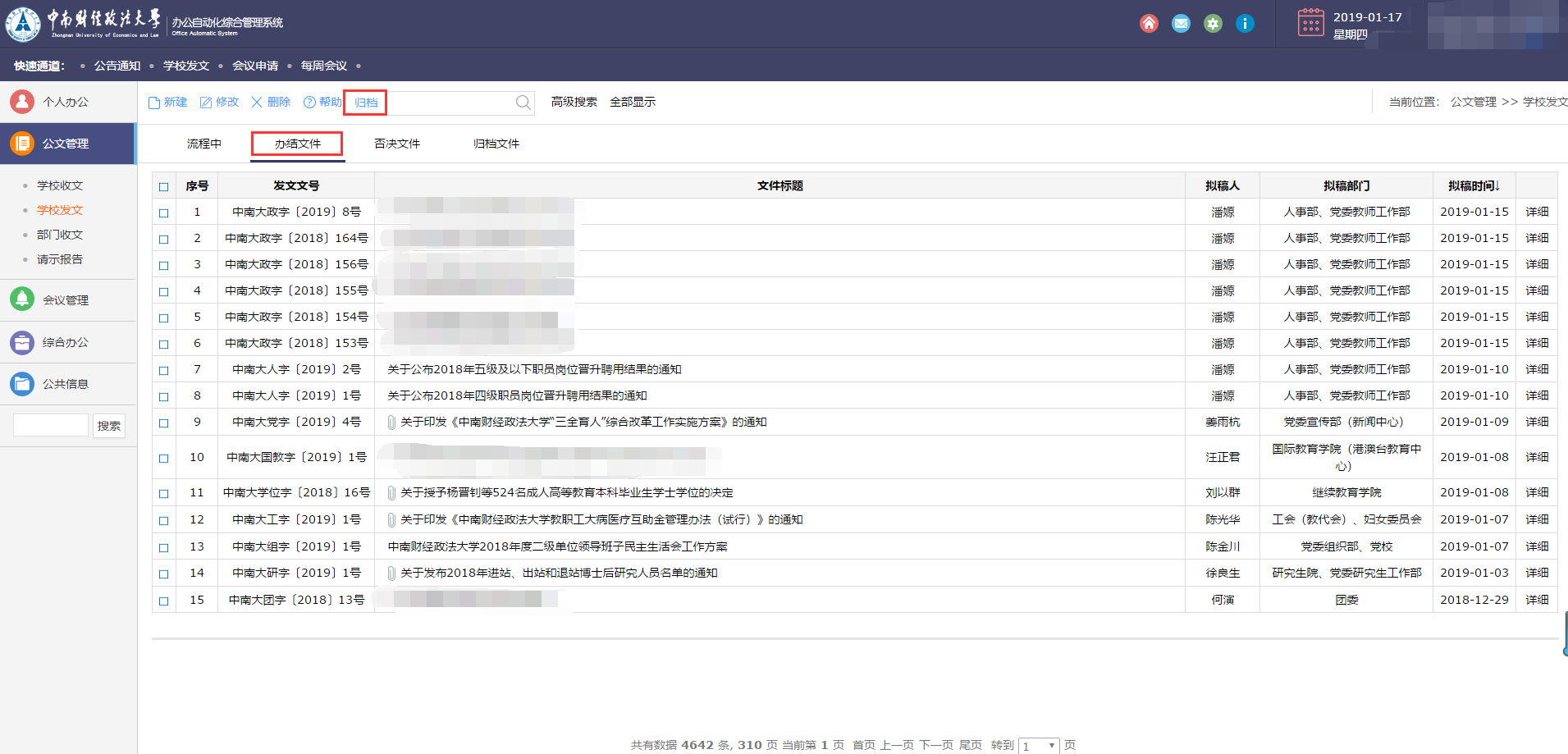The image size is (1568, 754).
Task: Expand the 综合办公 sidebar section
Action: click(x=66, y=342)
